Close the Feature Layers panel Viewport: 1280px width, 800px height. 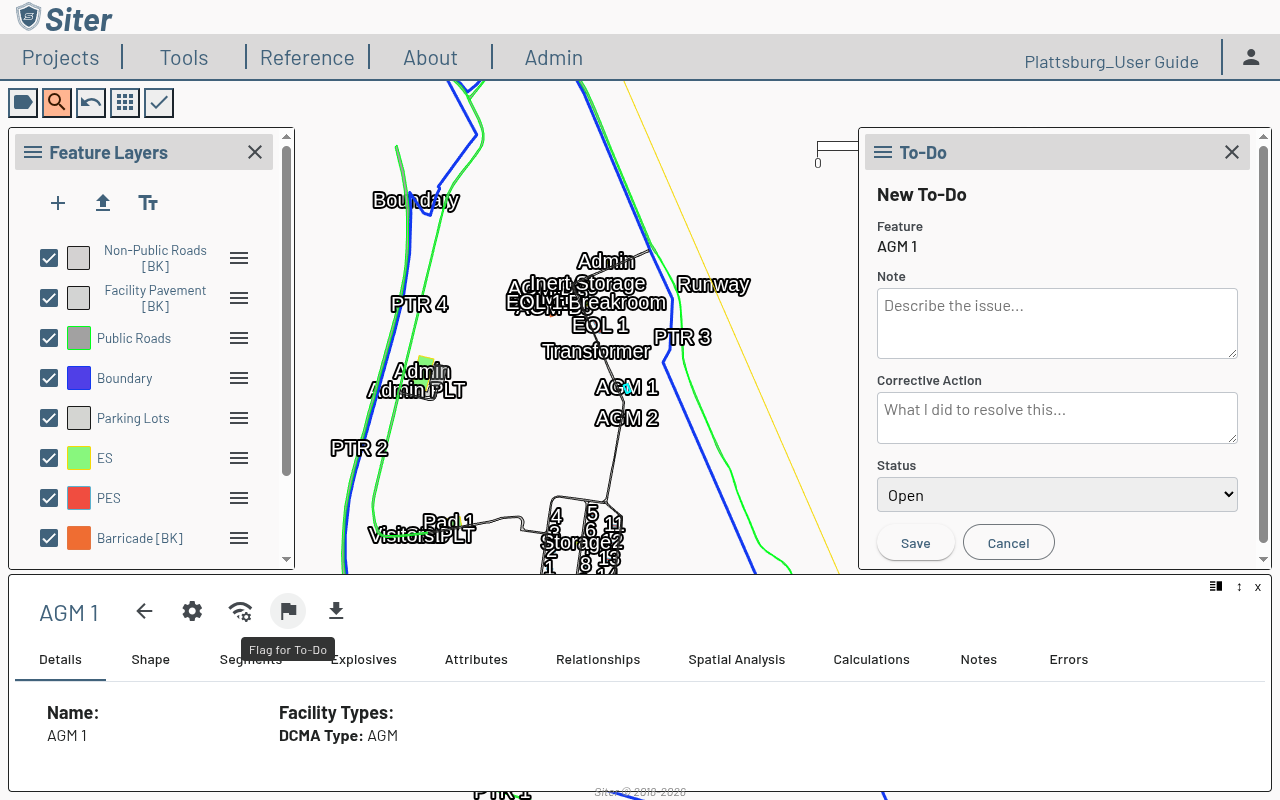[x=255, y=152]
